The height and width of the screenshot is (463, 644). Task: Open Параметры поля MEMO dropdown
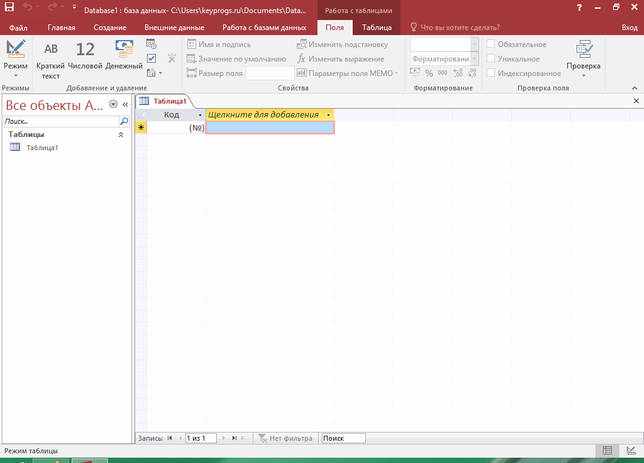[347, 74]
